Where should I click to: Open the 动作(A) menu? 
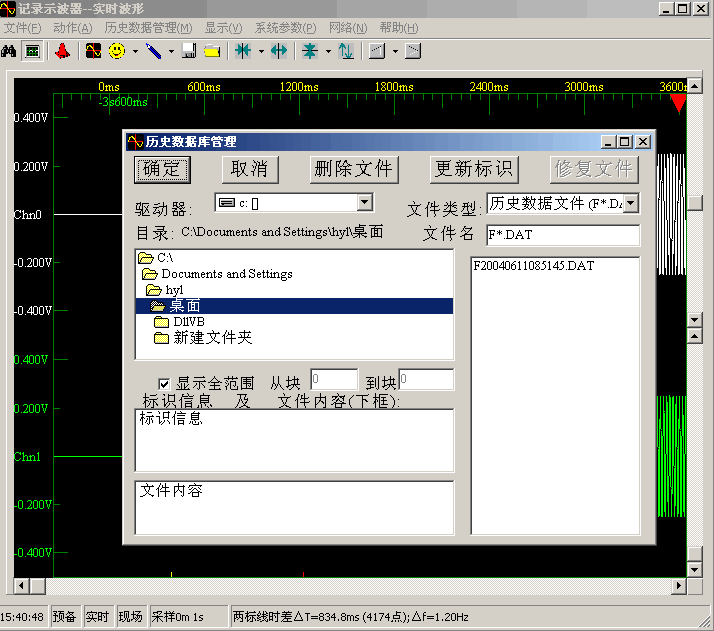[72, 28]
